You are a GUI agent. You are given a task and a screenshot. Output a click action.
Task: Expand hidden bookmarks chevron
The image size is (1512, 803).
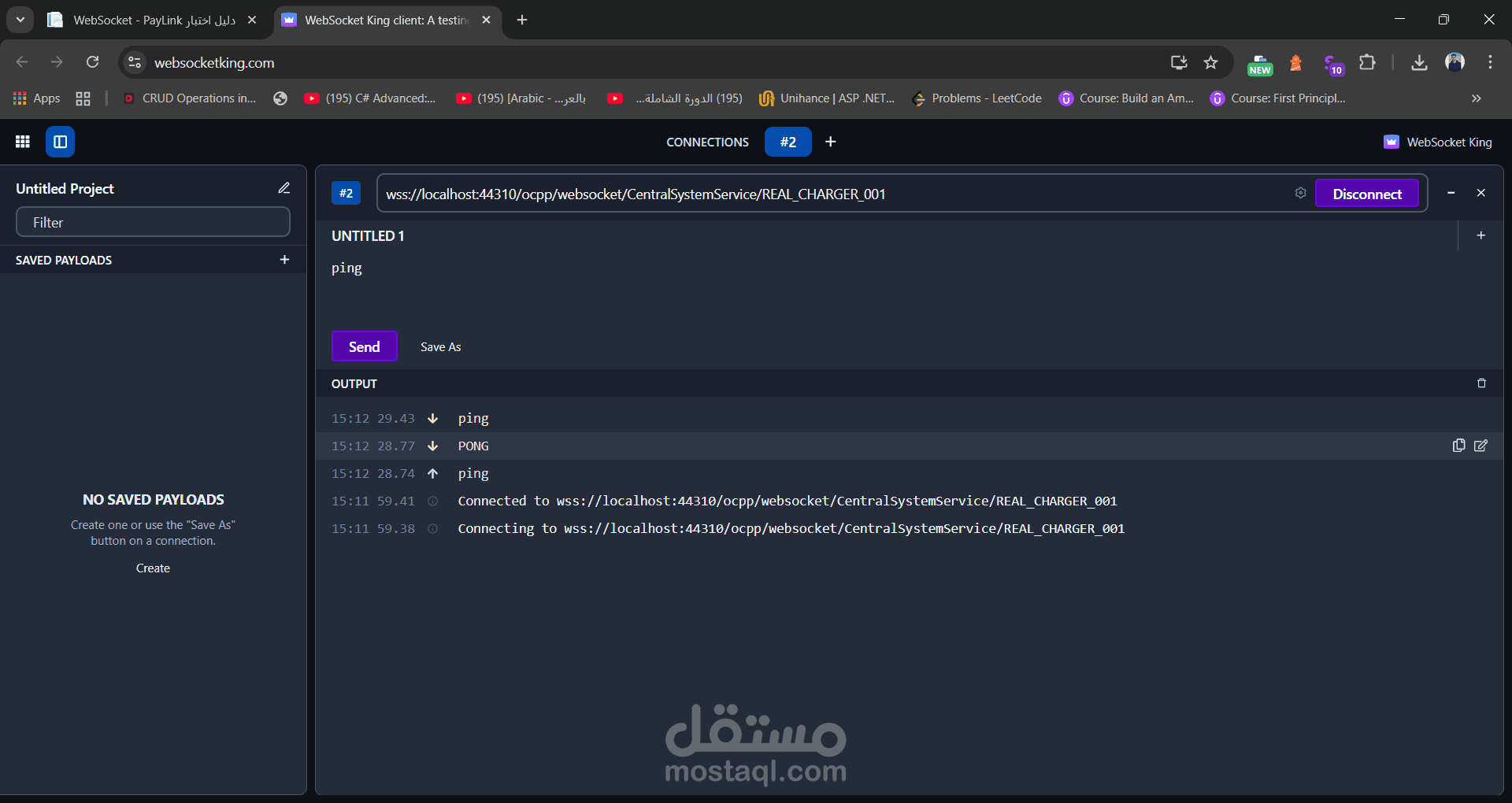[1477, 98]
